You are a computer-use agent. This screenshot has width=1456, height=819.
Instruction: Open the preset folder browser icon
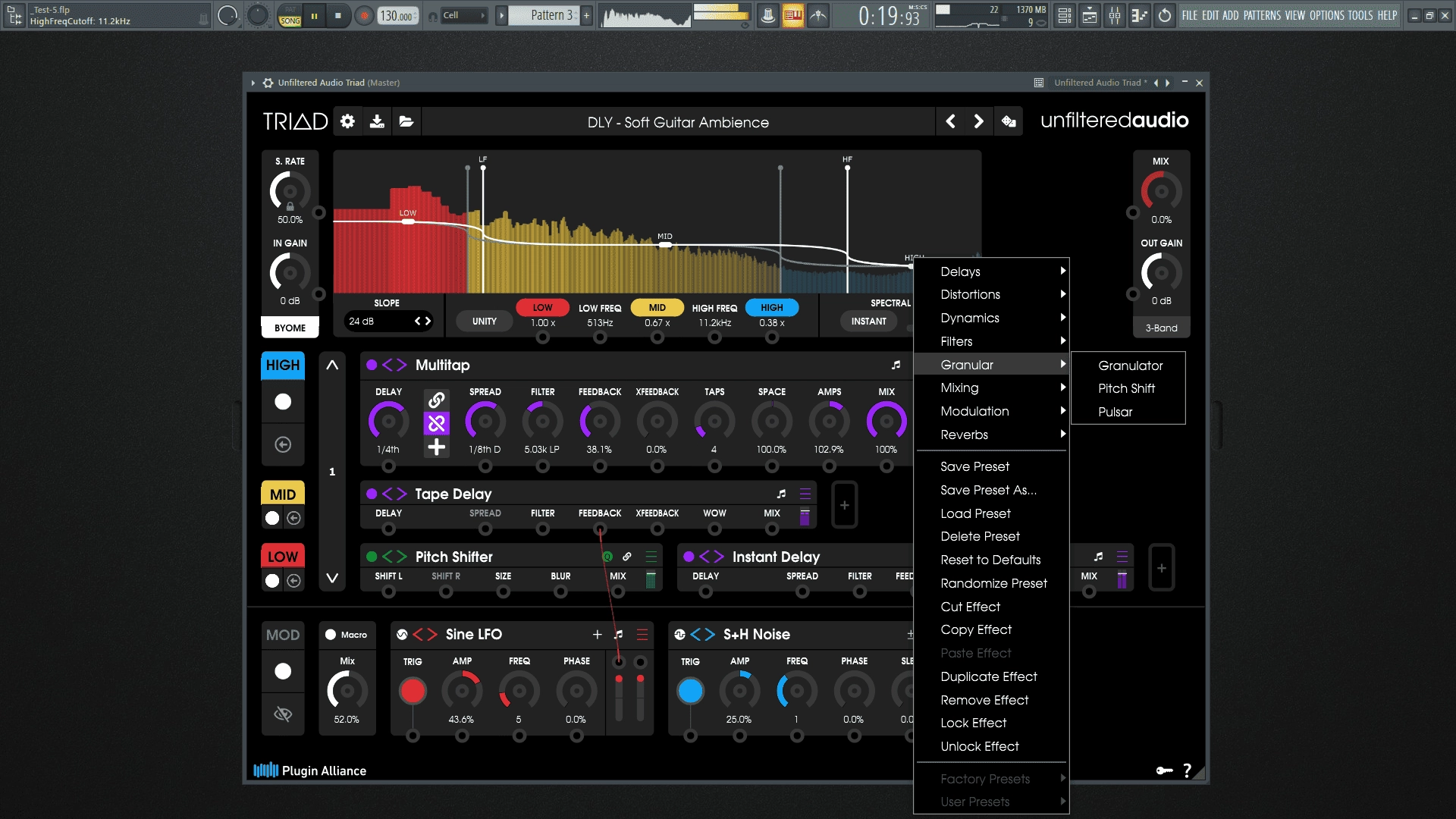(406, 121)
